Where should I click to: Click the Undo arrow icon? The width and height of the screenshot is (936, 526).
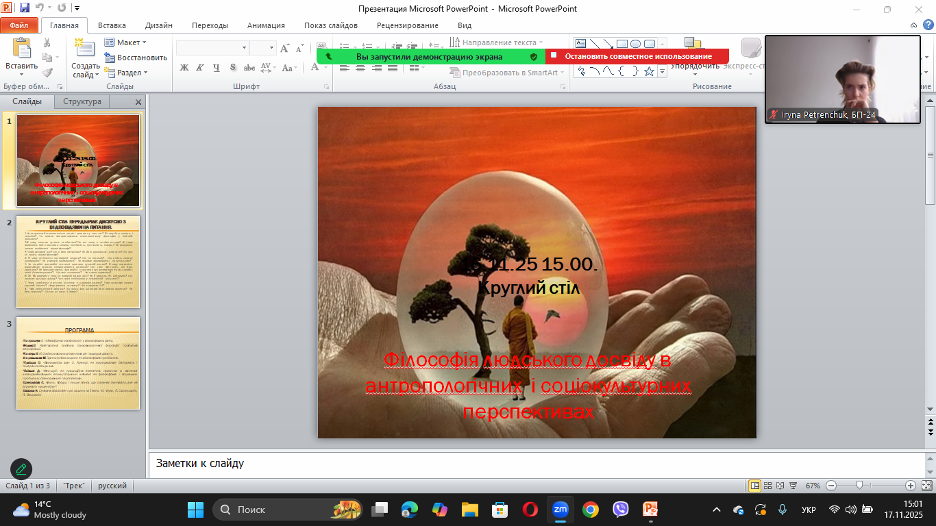(40, 8)
